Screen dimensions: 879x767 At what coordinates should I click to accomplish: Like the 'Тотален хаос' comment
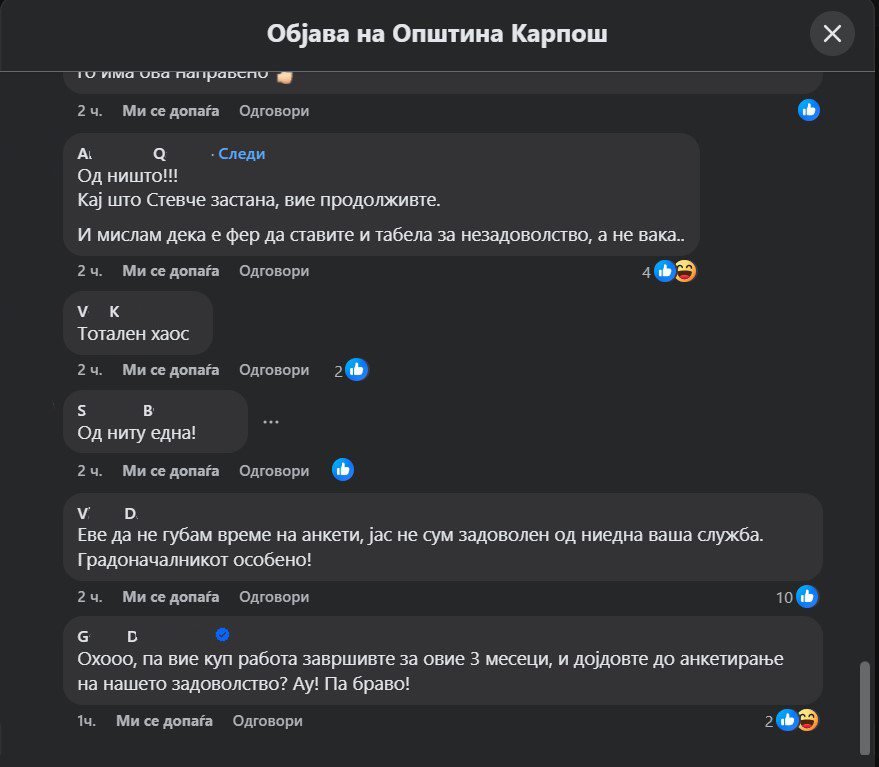click(170, 370)
